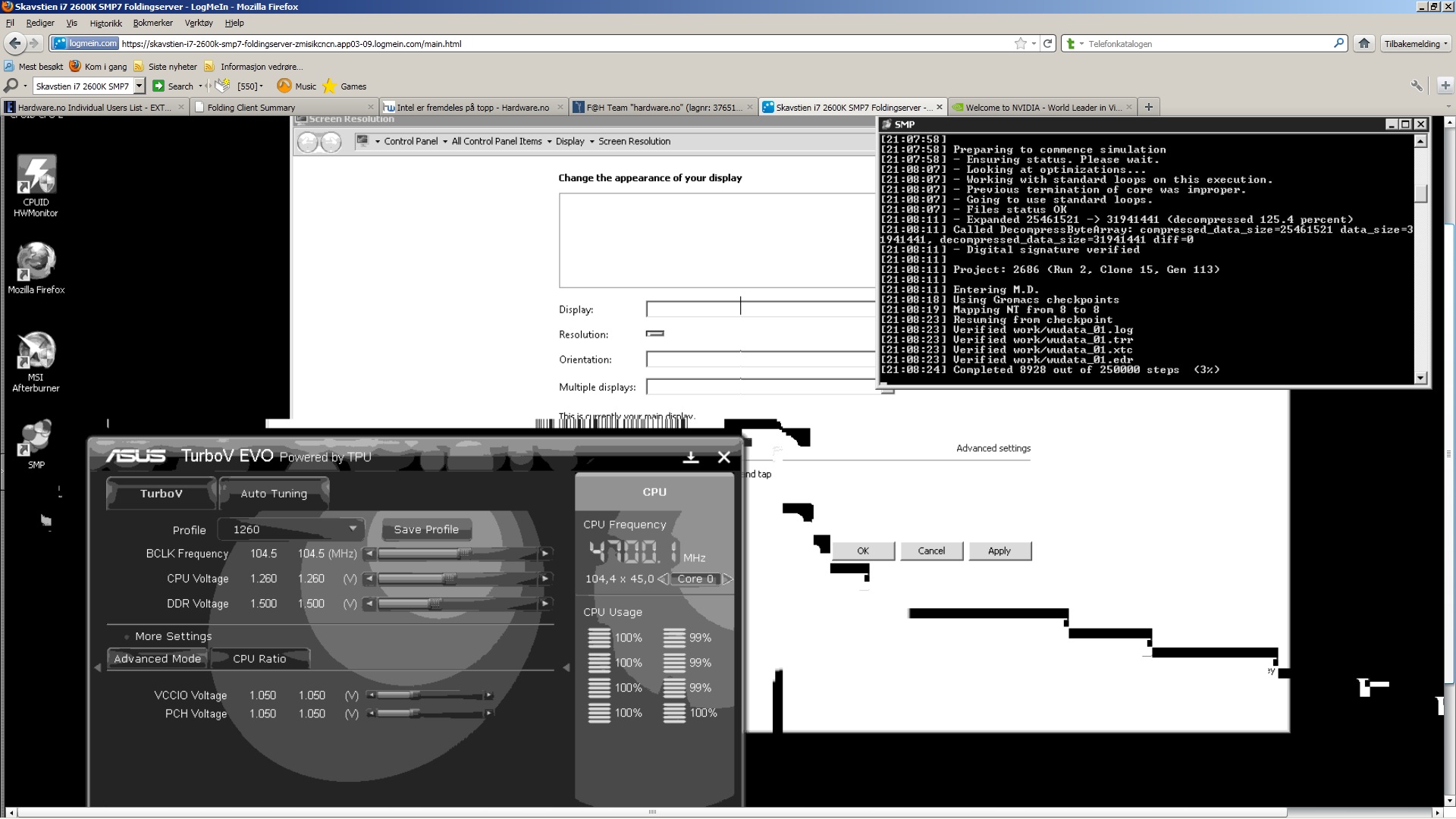1456x819 pixels.
Task: Open the Games star shortcut
Action: click(345, 86)
